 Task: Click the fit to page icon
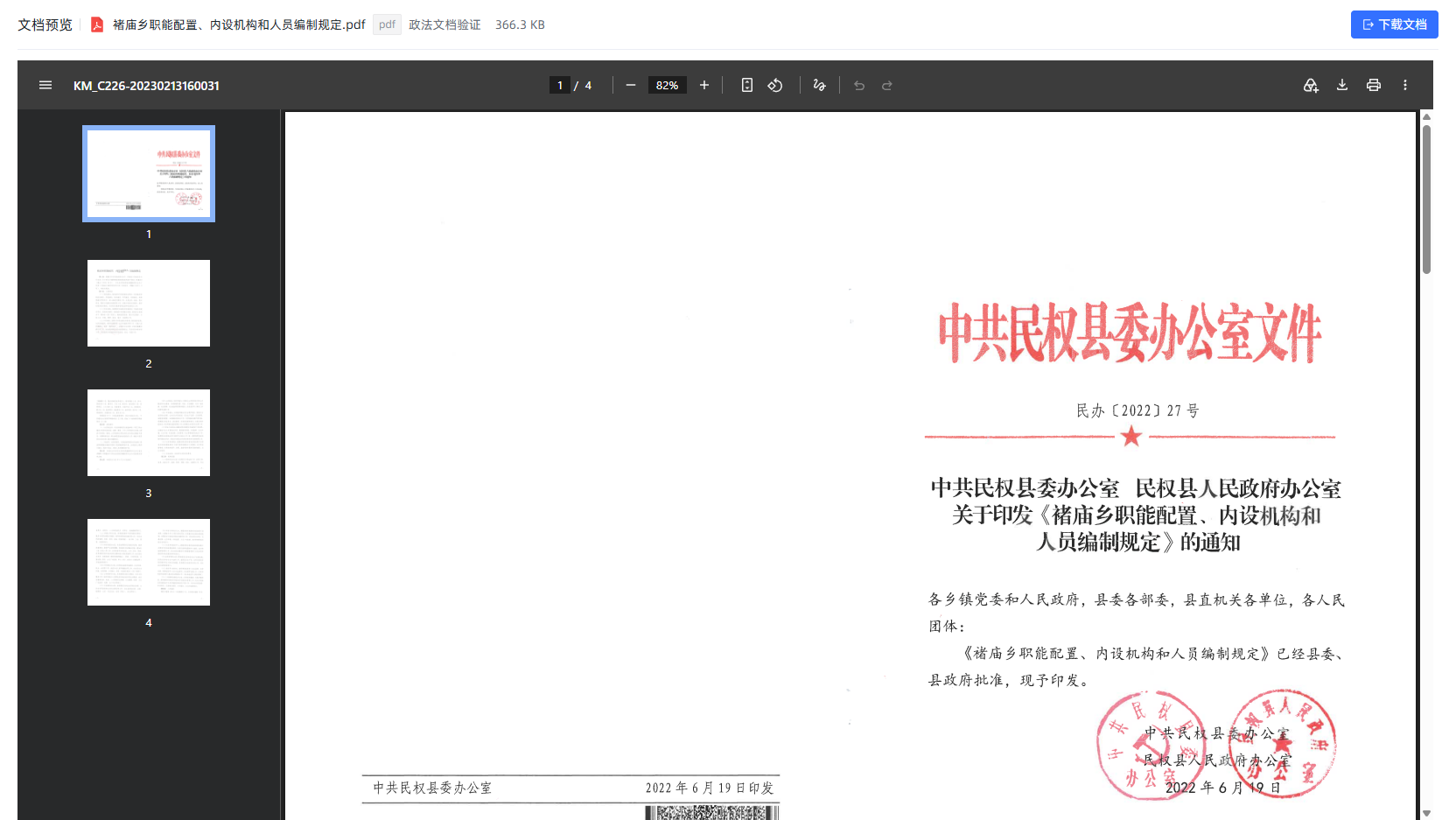pyautogui.click(x=746, y=85)
